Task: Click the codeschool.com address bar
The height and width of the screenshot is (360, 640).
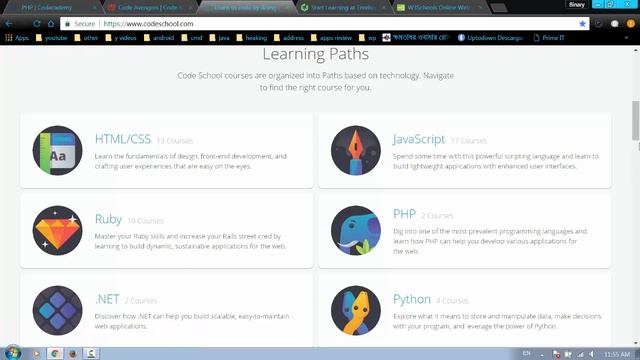Action: click(x=324, y=24)
